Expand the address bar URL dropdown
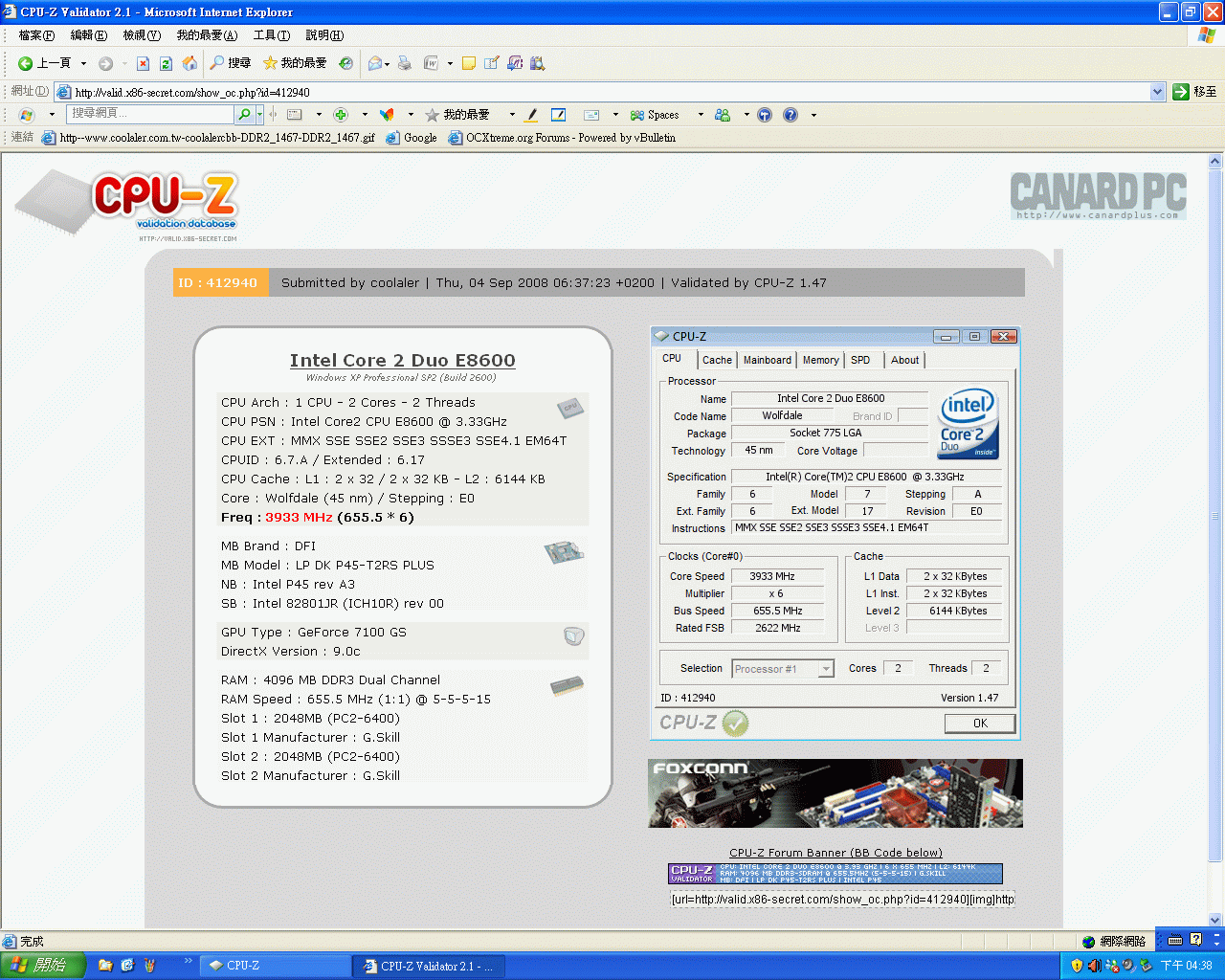 [1157, 92]
